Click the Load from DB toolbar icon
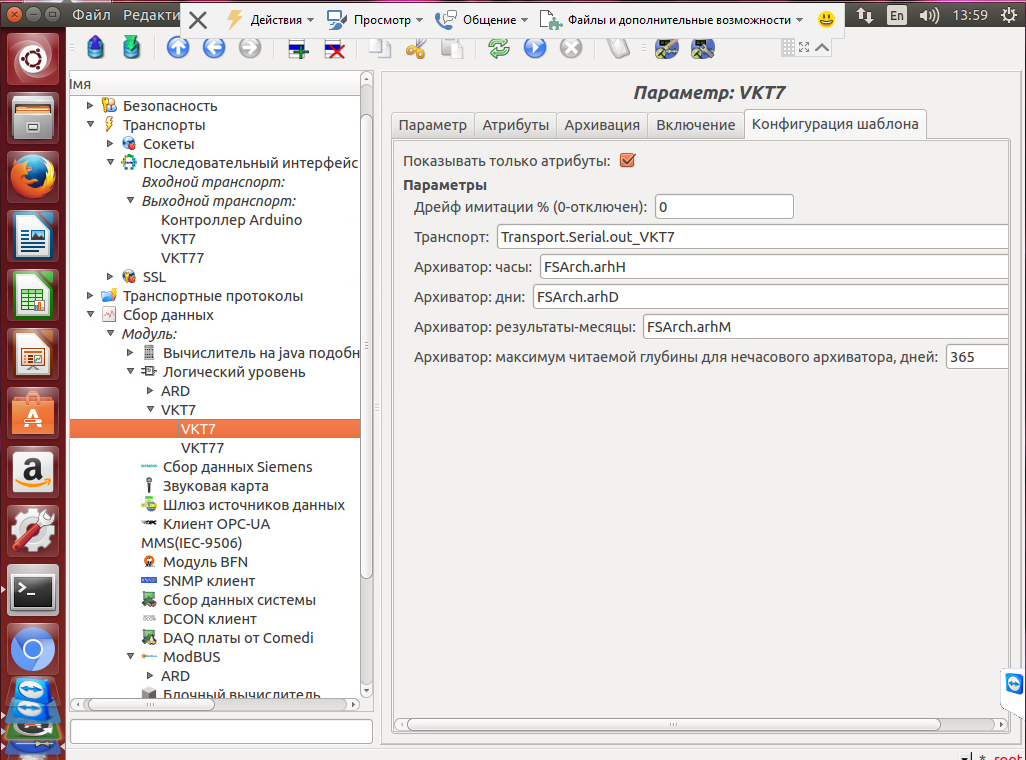This screenshot has width=1026, height=760. (x=95, y=47)
